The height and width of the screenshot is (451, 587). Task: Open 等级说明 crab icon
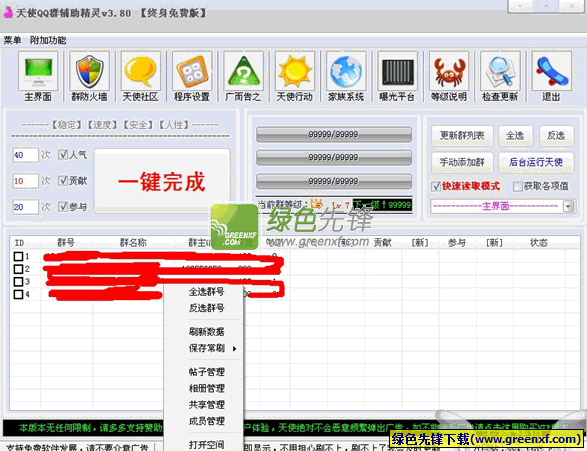[x=449, y=71]
